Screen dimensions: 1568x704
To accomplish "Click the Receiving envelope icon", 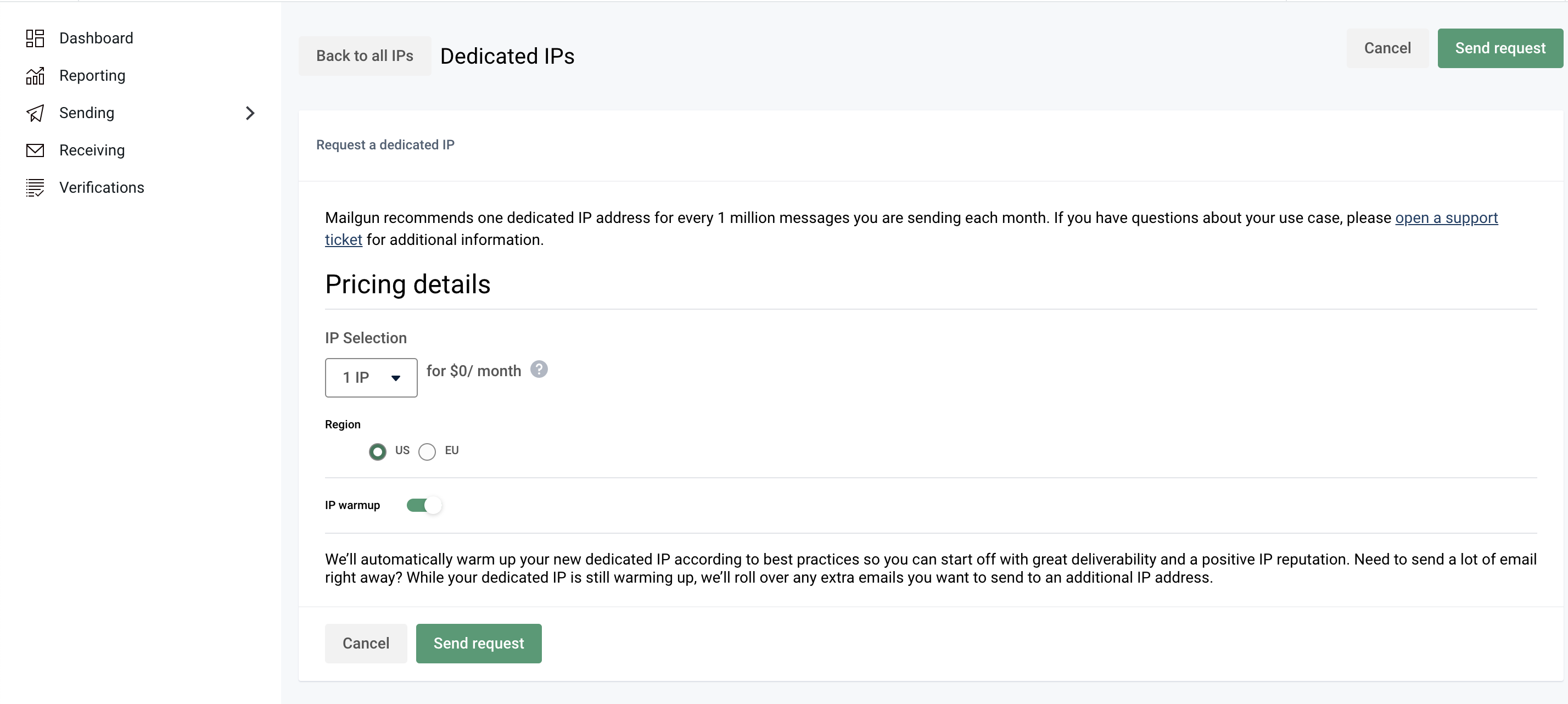I will coord(35,150).
